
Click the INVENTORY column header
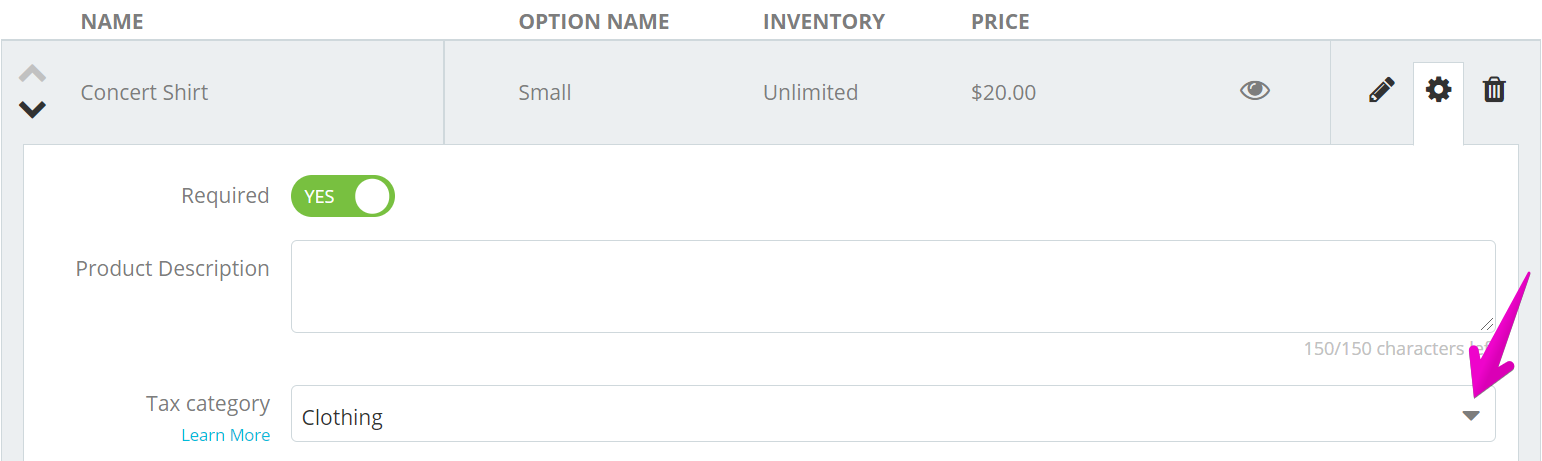pos(824,21)
